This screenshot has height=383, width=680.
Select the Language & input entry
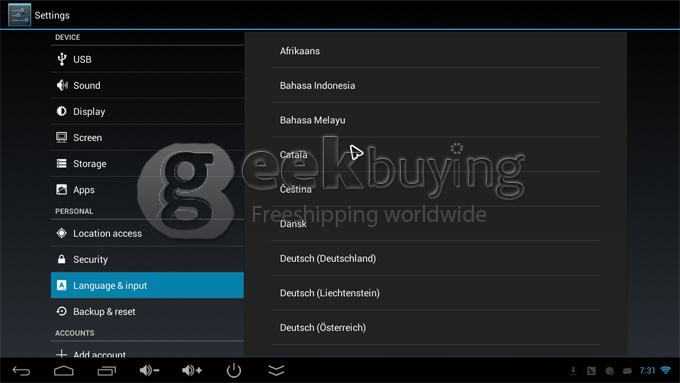(x=147, y=285)
